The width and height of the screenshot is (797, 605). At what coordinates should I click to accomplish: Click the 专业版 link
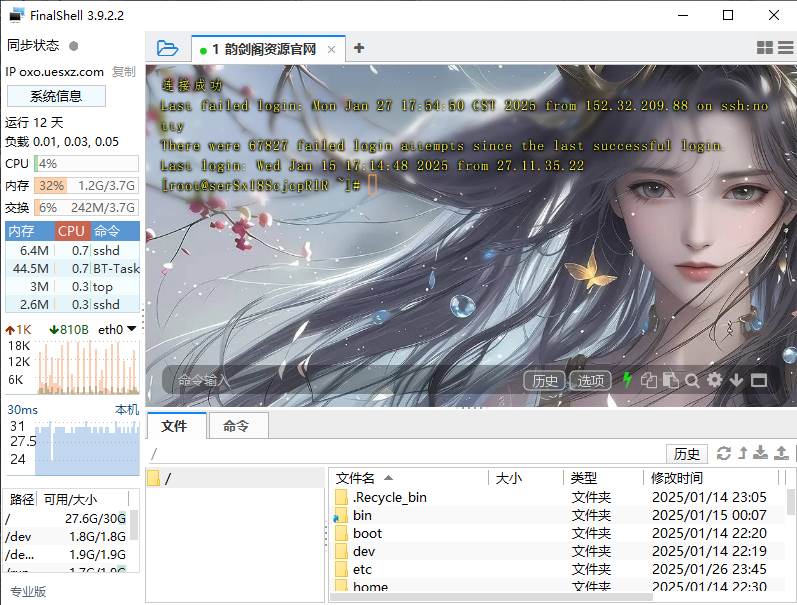pos(28,592)
